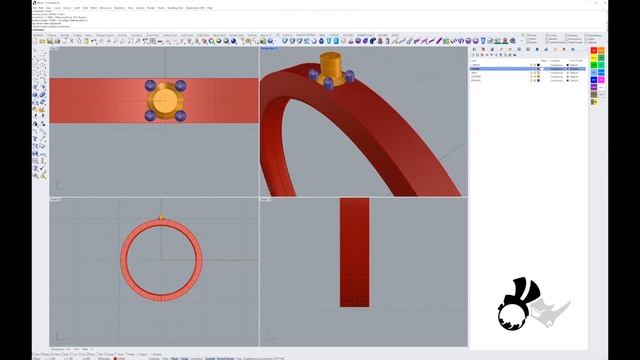Switch to the Mesh Tools toolbar tab
This screenshot has height=360, width=640.
[220, 35]
